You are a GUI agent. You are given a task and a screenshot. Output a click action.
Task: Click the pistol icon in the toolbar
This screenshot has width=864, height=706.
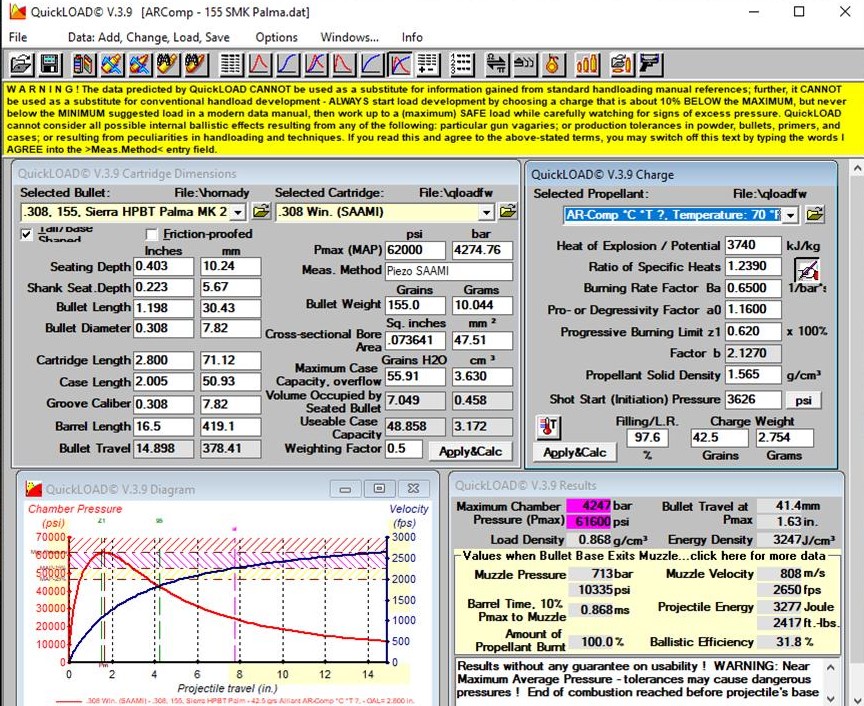(x=650, y=64)
